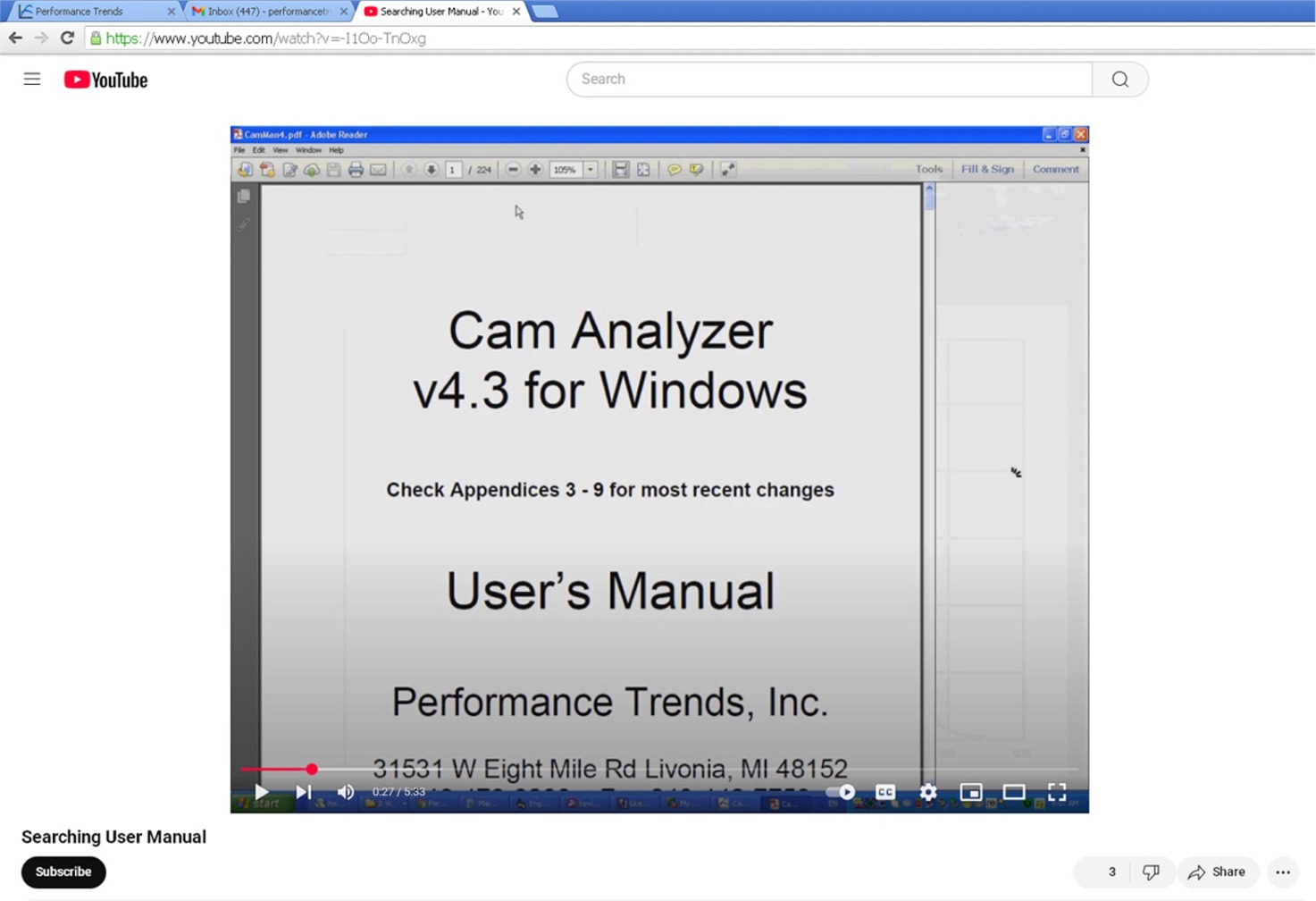The width and height of the screenshot is (1316, 901).
Task: Click the Adobe Reader email envelope icon
Action: (378, 170)
